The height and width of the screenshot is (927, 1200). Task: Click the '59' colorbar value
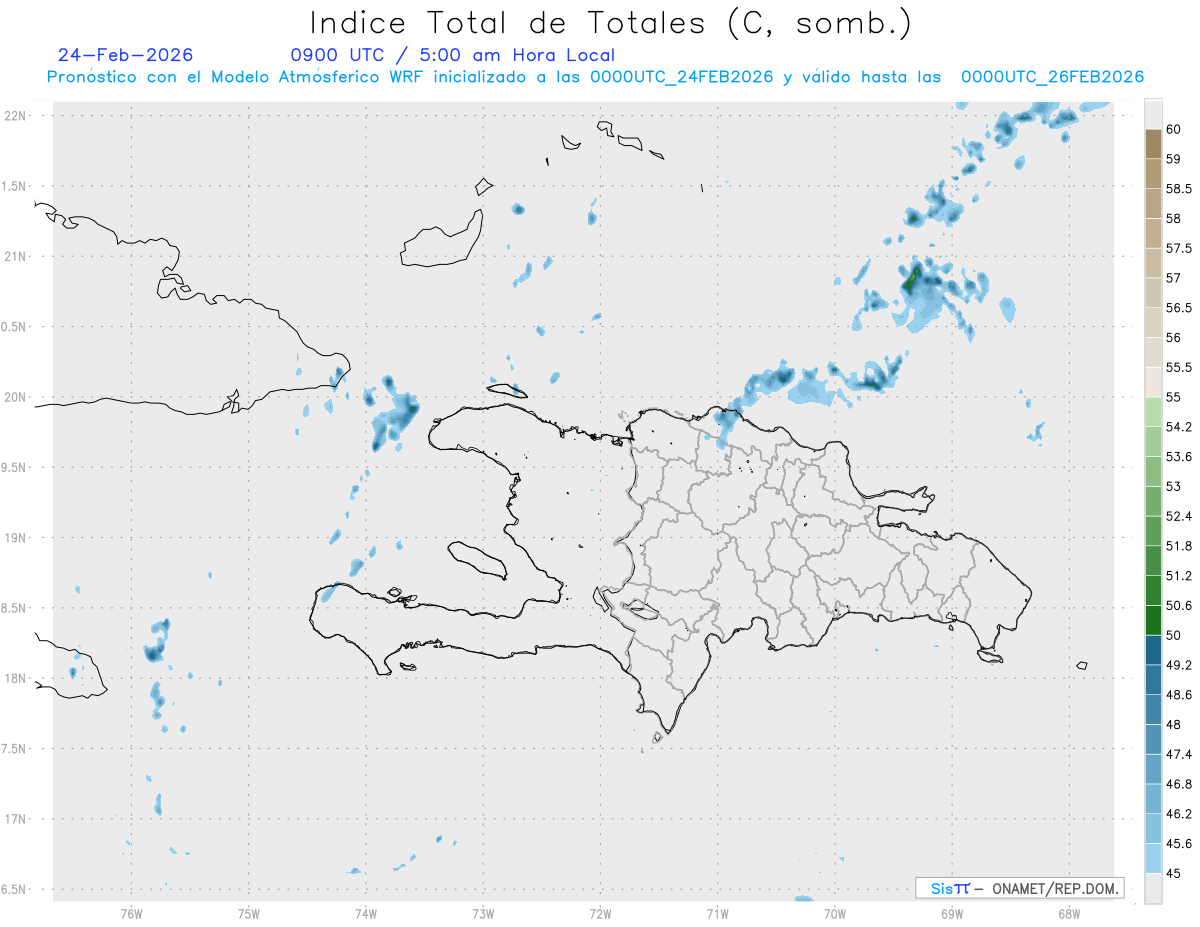pos(1174,158)
